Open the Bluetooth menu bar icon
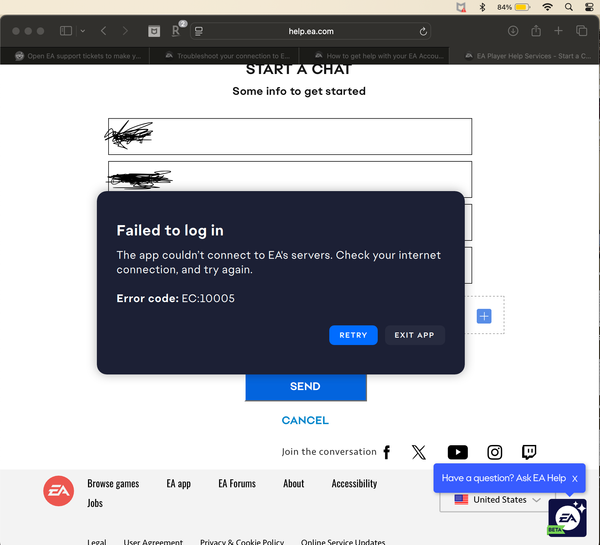Image resolution: width=600 pixels, height=545 pixels. point(483,7)
